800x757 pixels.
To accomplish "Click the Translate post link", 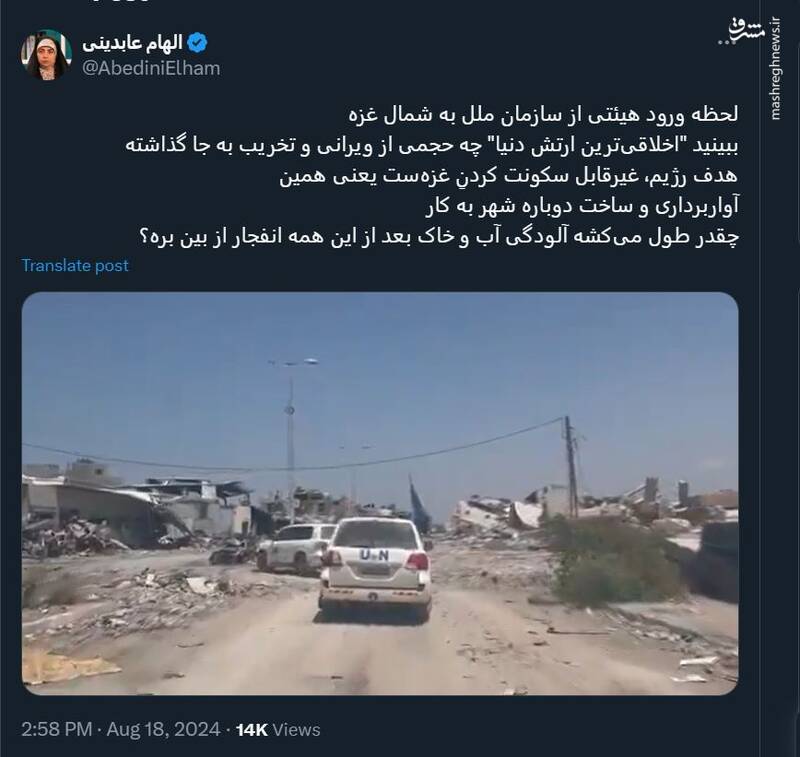I will tap(75, 266).
